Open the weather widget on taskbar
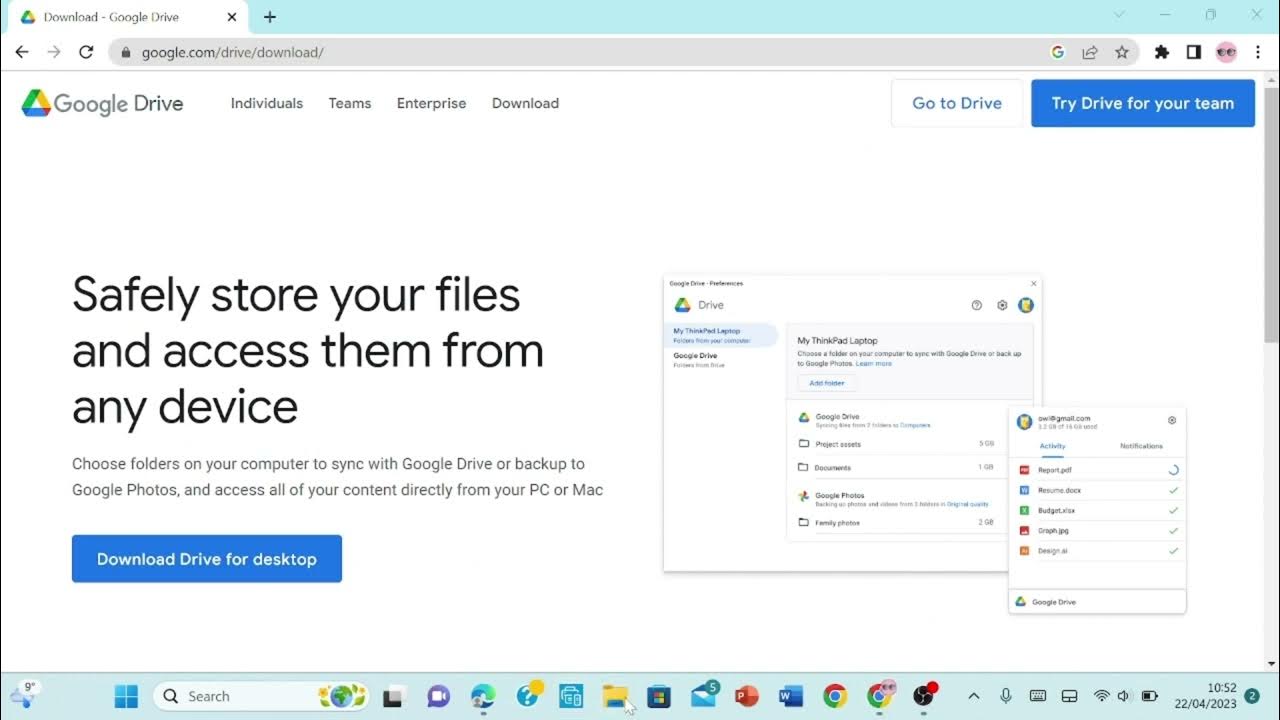The height and width of the screenshot is (720, 1280). (24, 696)
